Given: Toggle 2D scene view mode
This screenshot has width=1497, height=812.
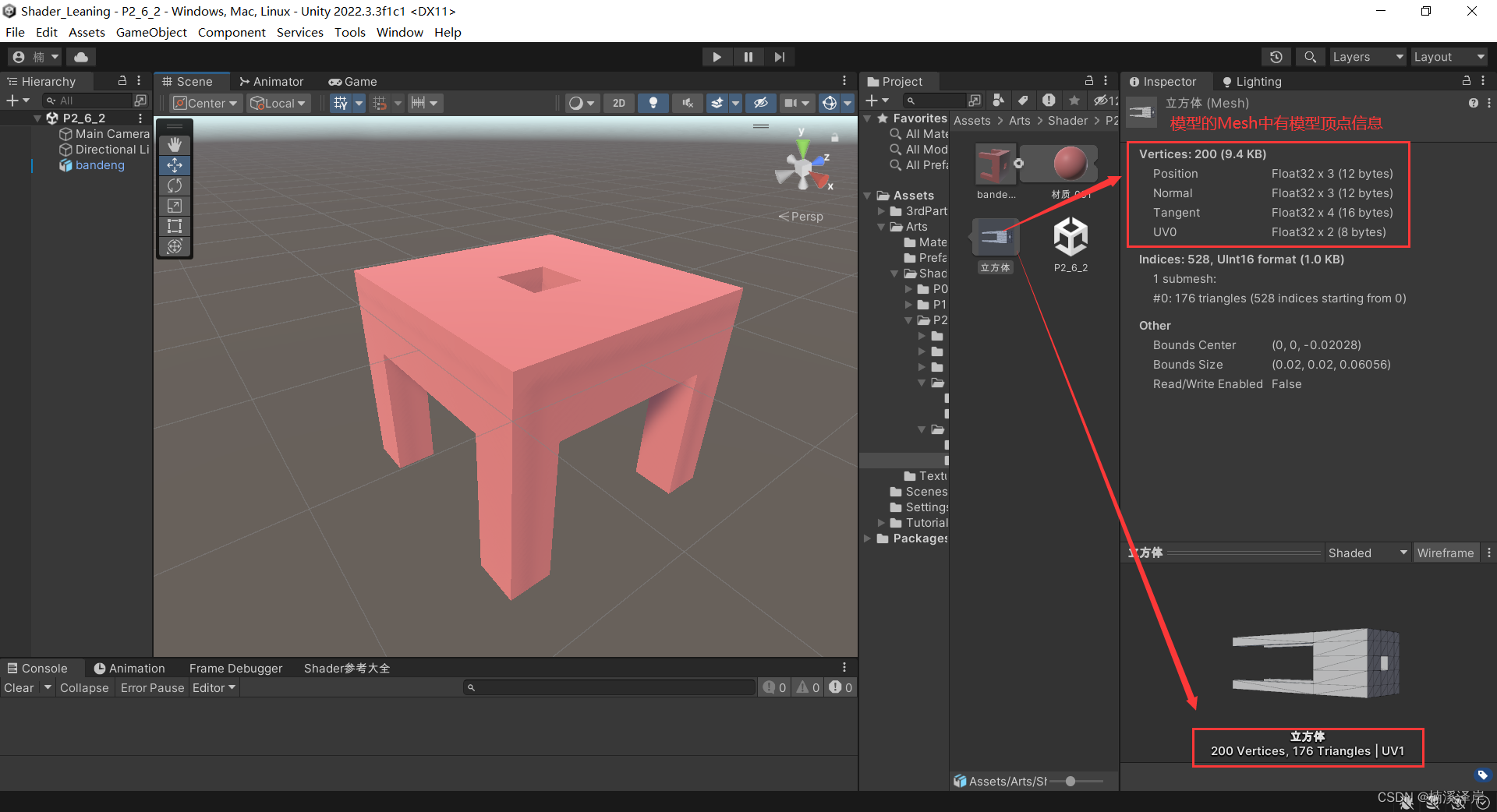Looking at the screenshot, I should [619, 103].
